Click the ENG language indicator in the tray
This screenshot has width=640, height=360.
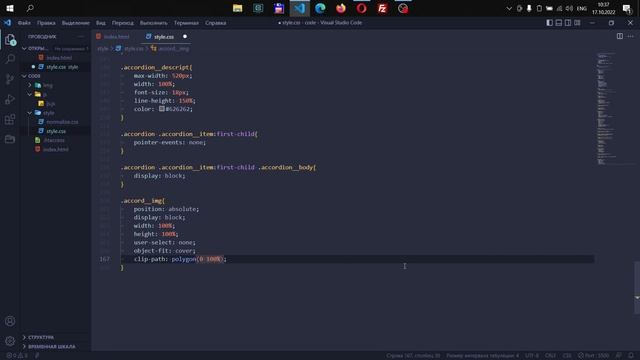click(x=582, y=8)
